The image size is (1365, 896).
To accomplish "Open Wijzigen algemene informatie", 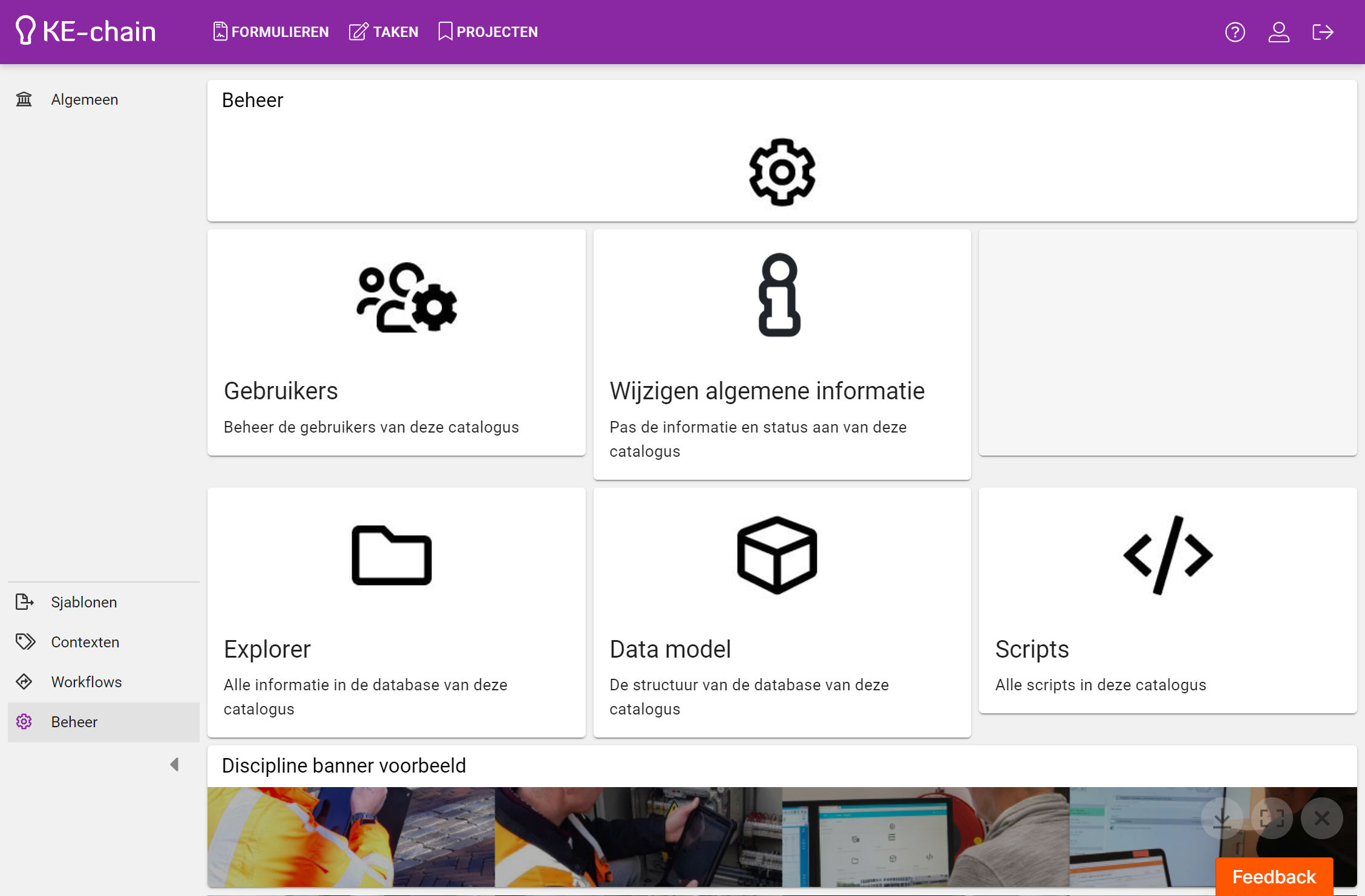I will click(x=767, y=391).
